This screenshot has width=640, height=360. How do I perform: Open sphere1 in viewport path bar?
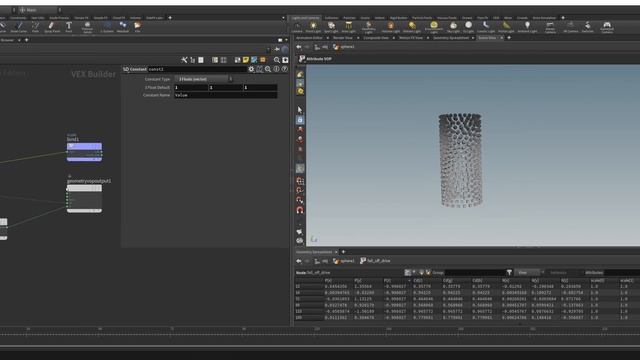coord(344,47)
